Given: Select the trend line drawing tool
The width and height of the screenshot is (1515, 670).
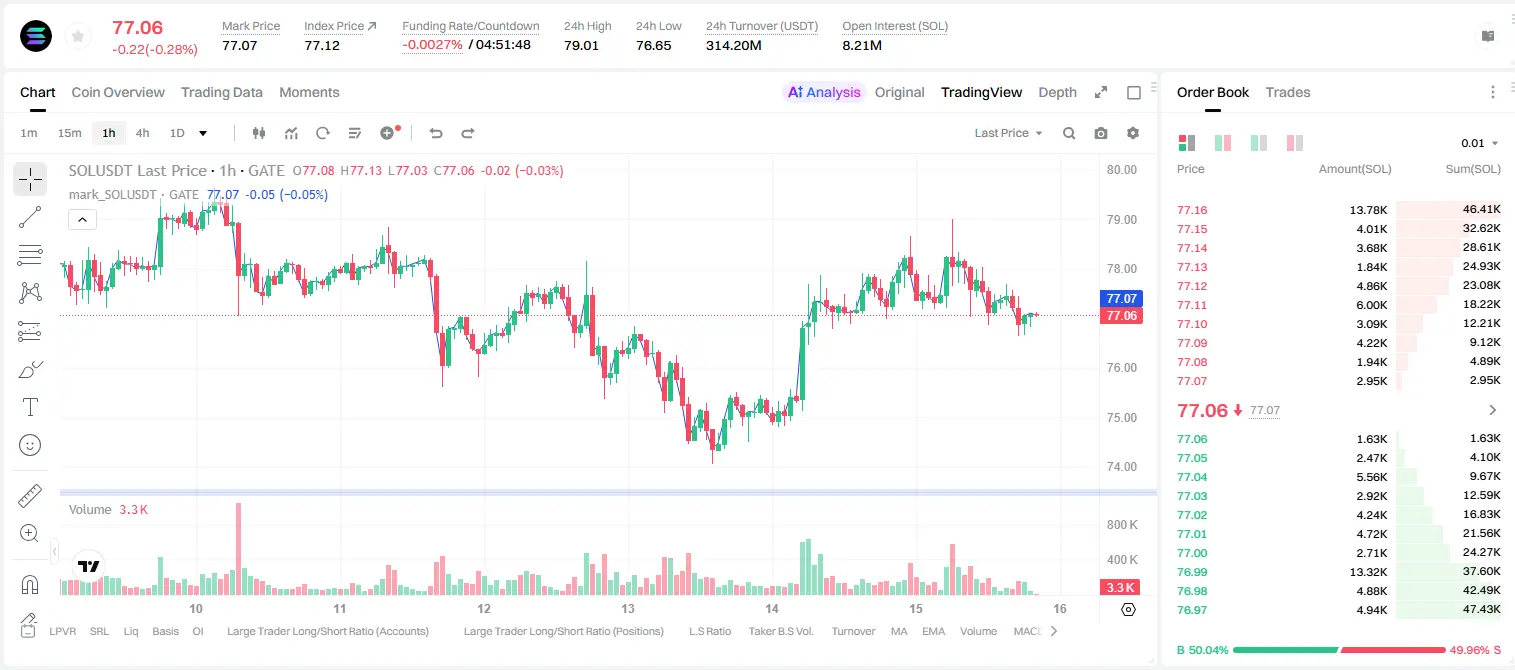Looking at the screenshot, I should click(x=30, y=217).
